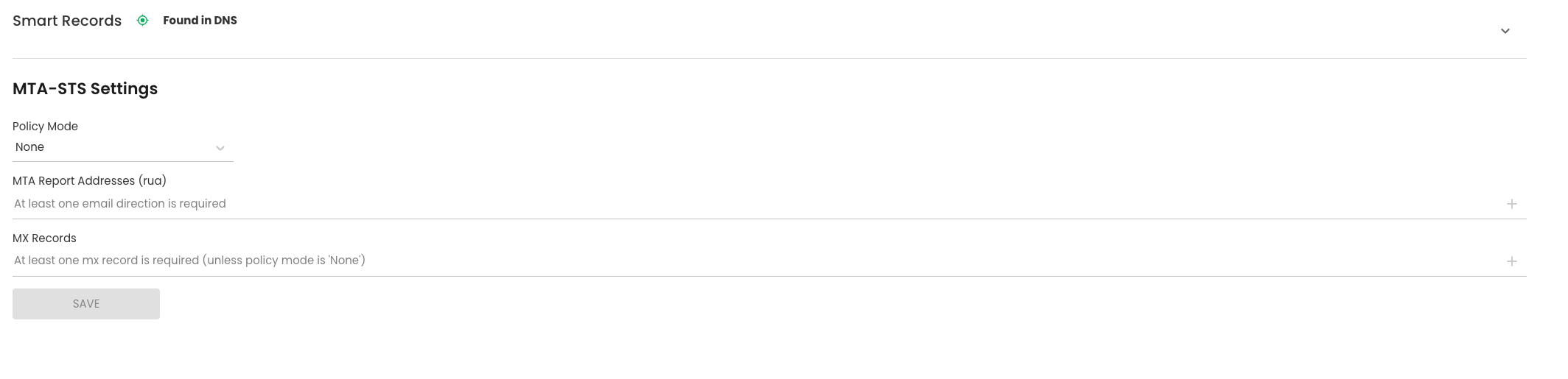Screen dimensions: 1568x379
Task: Click empty space in the Smart Records header row
Action: [811, 26]
